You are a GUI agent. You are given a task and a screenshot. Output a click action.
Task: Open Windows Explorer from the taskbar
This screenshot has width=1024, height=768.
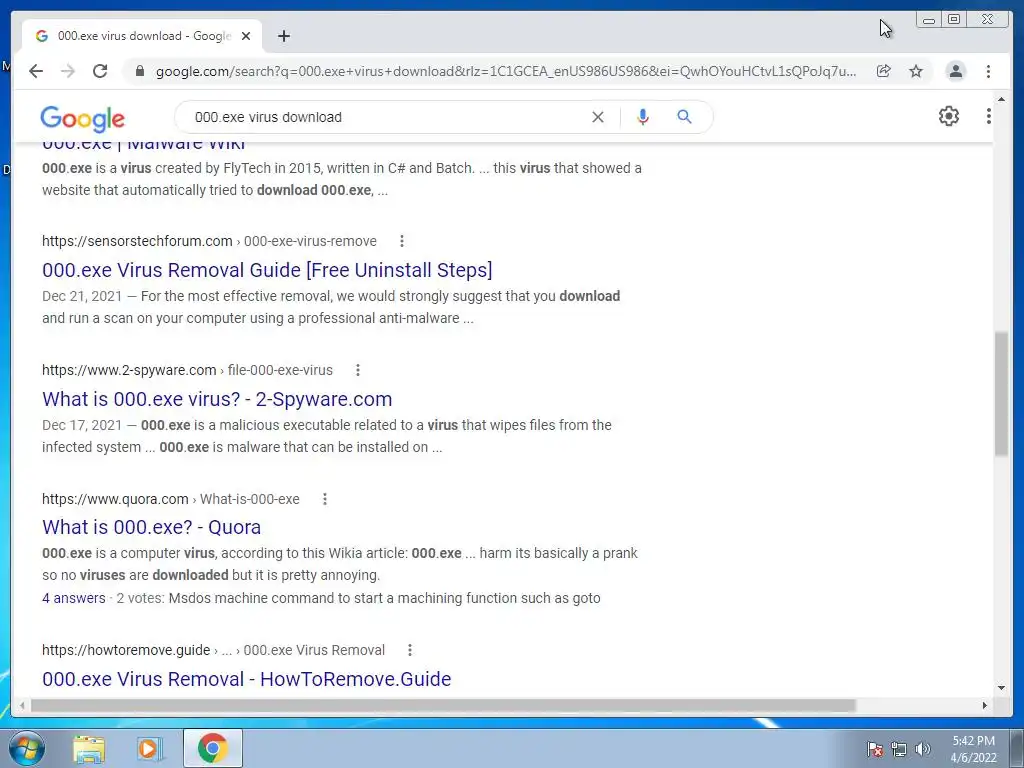click(89, 749)
